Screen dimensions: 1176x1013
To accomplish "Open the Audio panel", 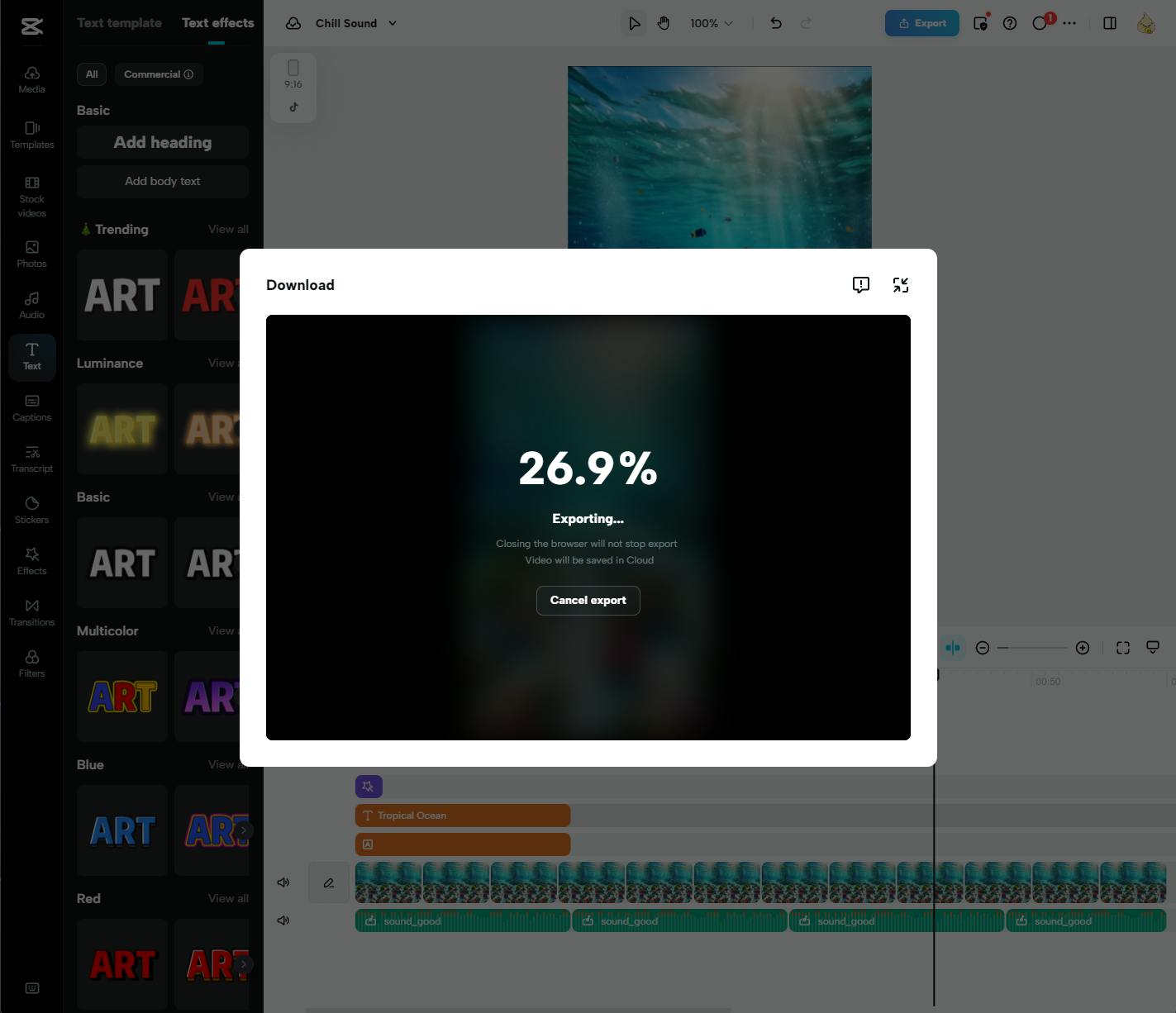I will pos(31,305).
